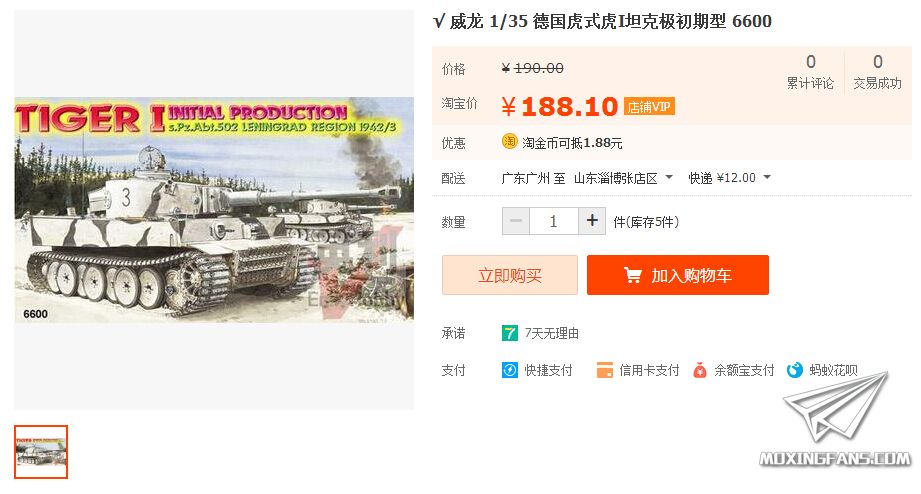This screenshot has height=494, width=921.
Task: Open the 交易成功 transactions count
Action: 878,72
